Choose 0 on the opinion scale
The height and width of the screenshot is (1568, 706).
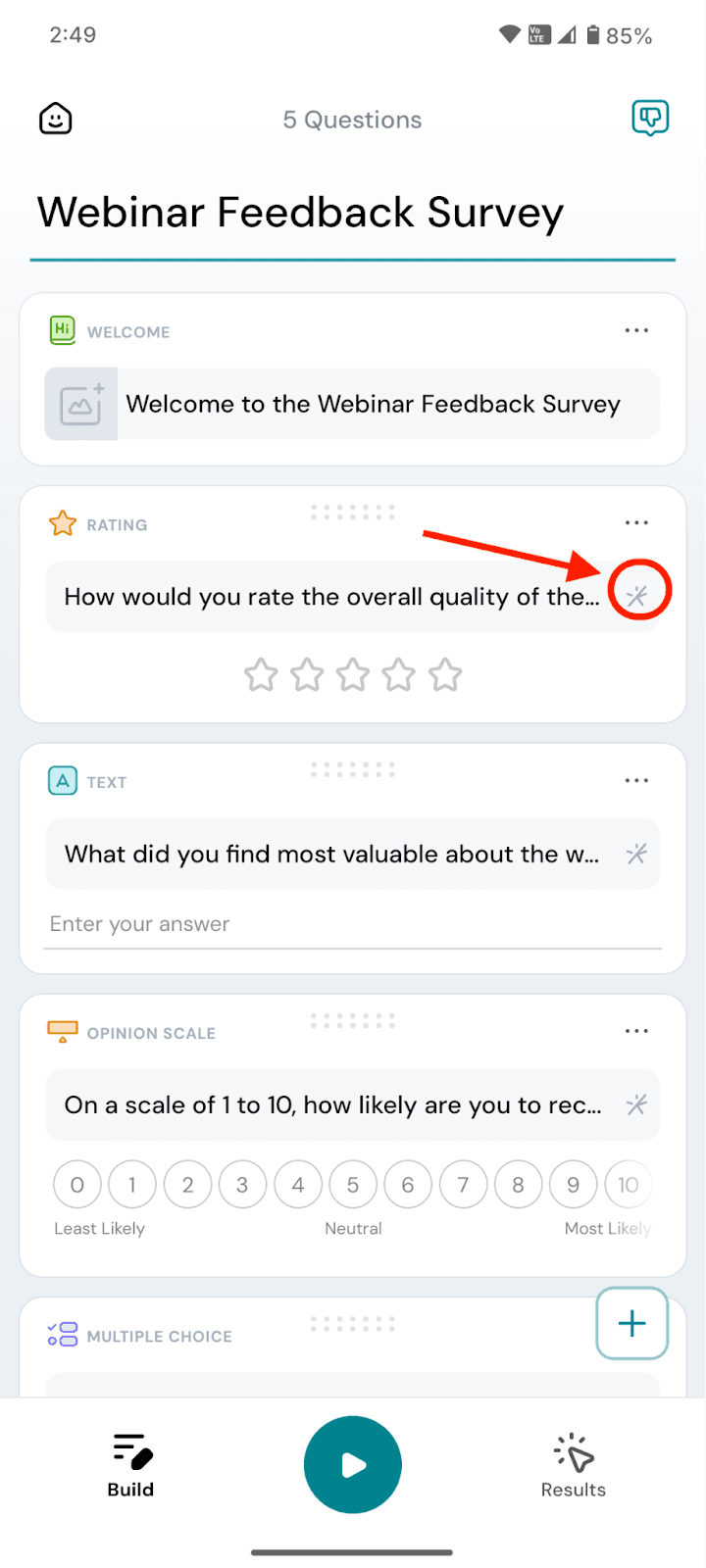tap(77, 1185)
